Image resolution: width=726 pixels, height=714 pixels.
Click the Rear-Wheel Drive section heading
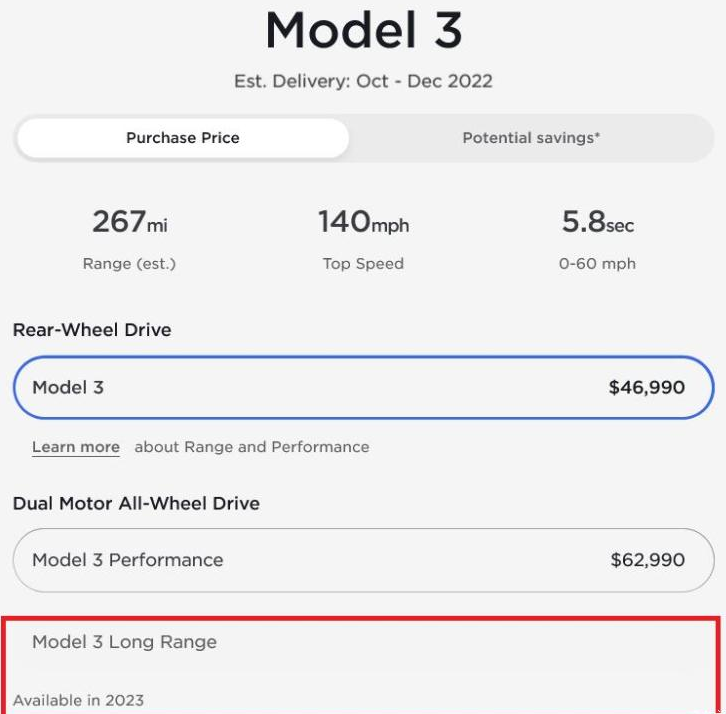pyautogui.click(x=92, y=330)
